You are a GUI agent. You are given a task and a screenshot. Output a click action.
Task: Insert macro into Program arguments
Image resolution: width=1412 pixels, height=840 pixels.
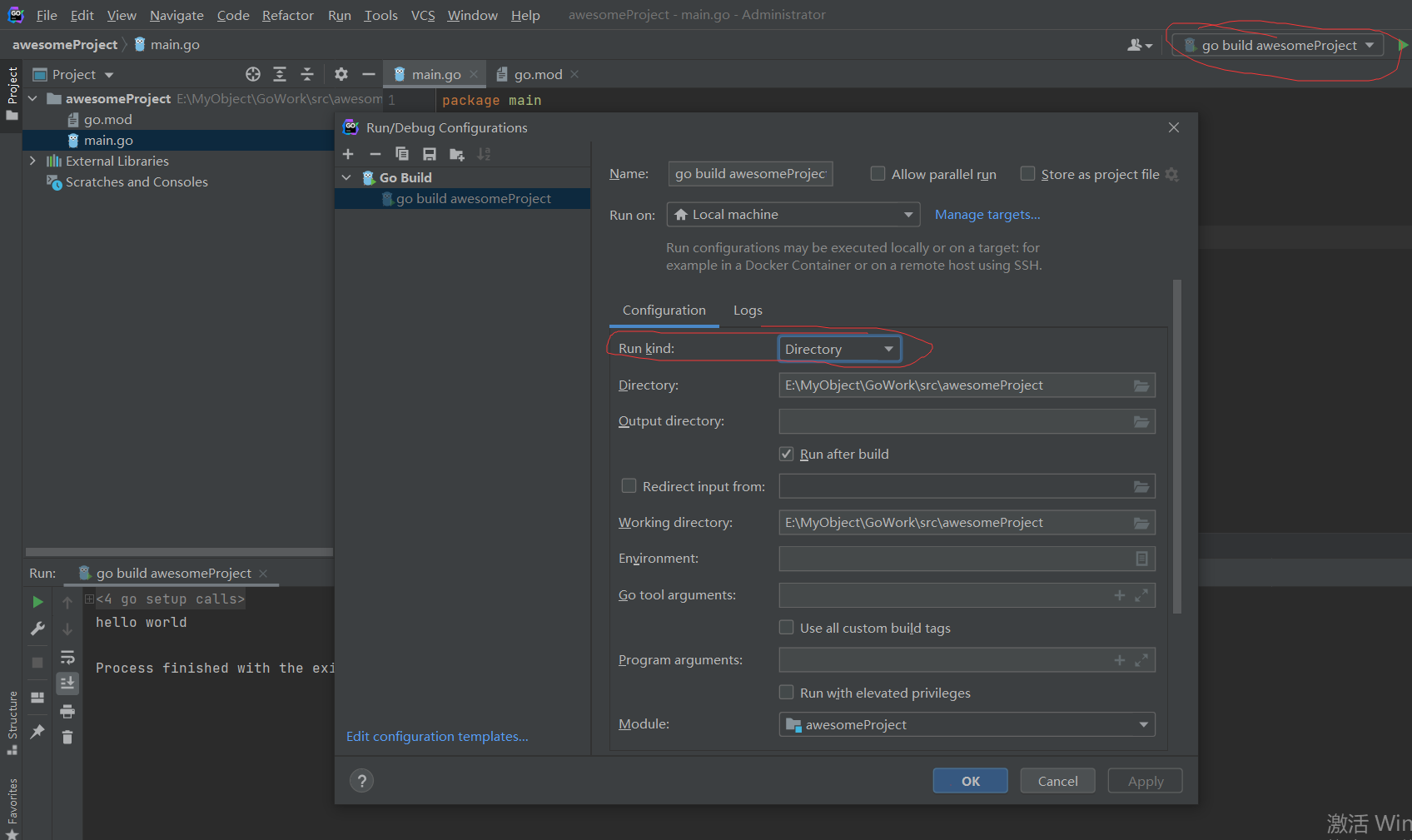1120,660
